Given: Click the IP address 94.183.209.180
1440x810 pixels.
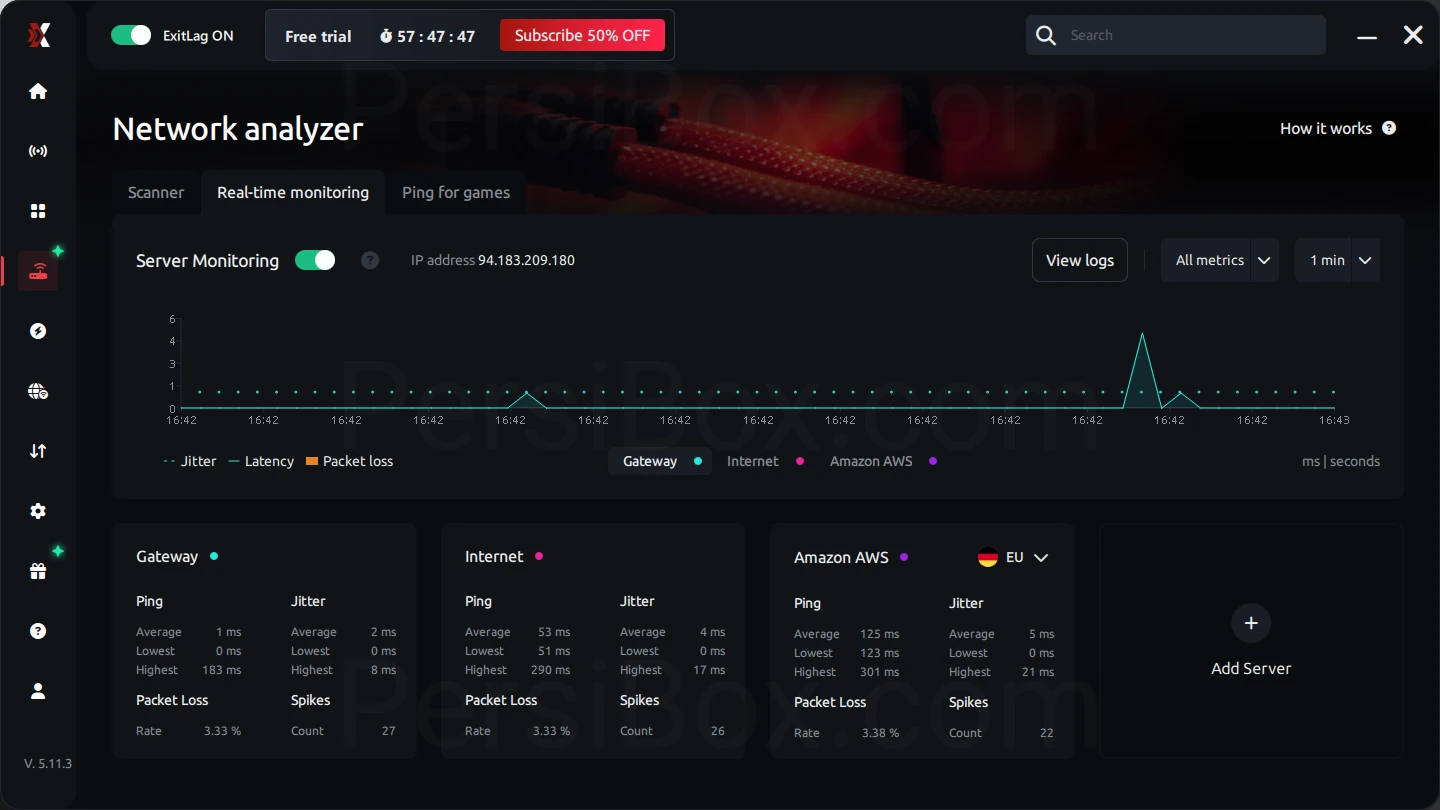Looking at the screenshot, I should click(526, 260).
